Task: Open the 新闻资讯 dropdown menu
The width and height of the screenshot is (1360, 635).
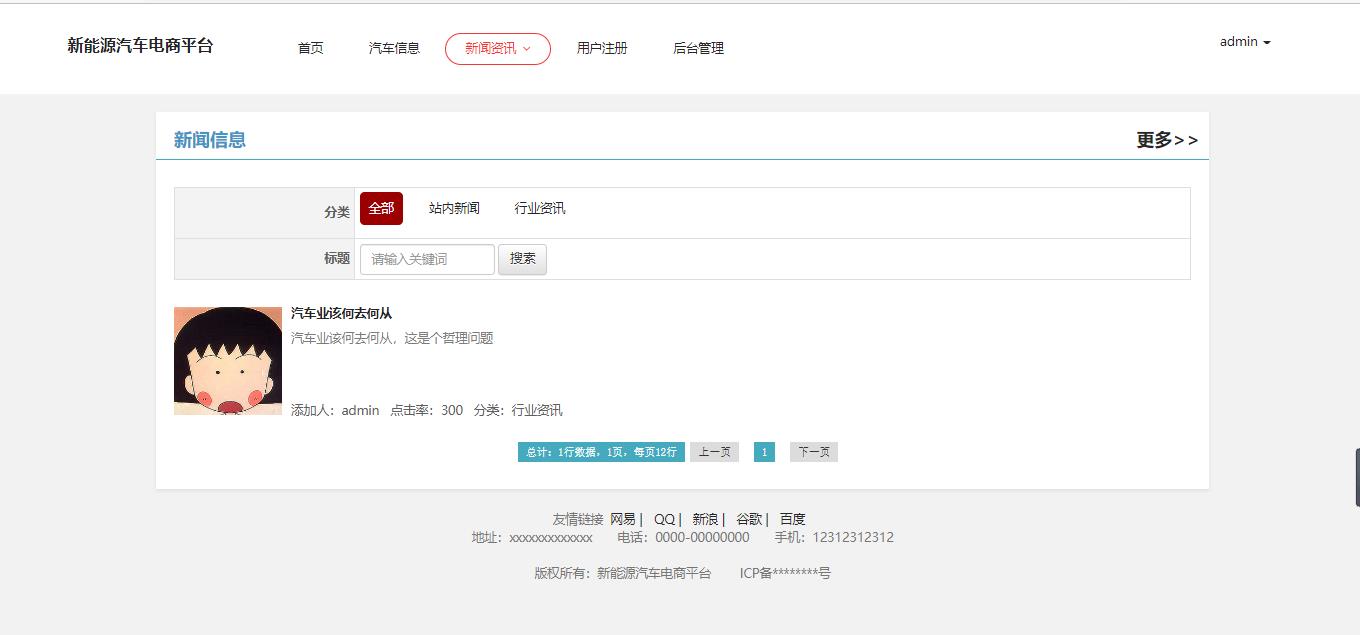Action: [x=497, y=48]
